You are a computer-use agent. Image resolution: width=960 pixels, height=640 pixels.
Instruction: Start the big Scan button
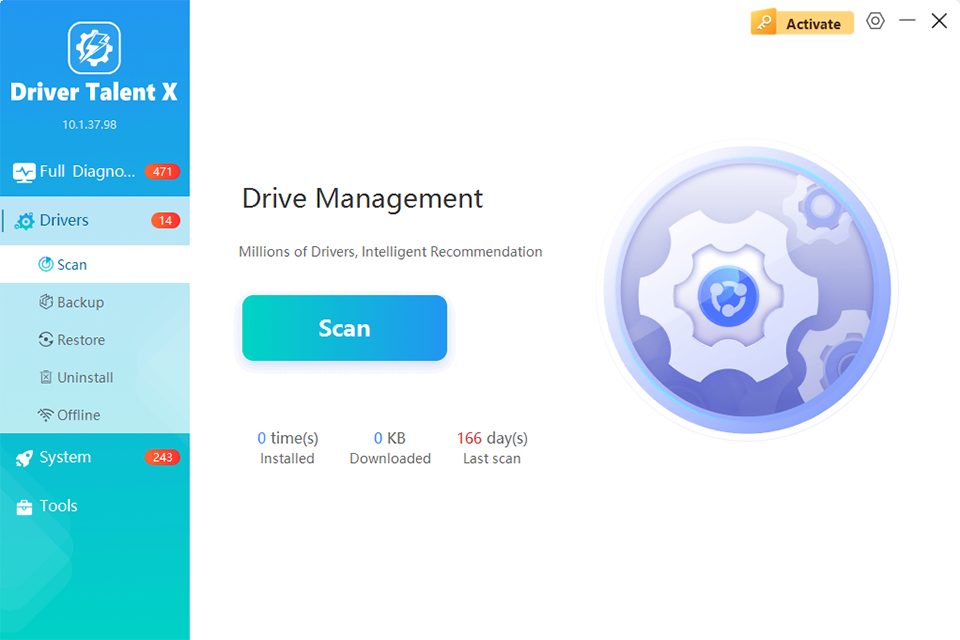tap(344, 328)
